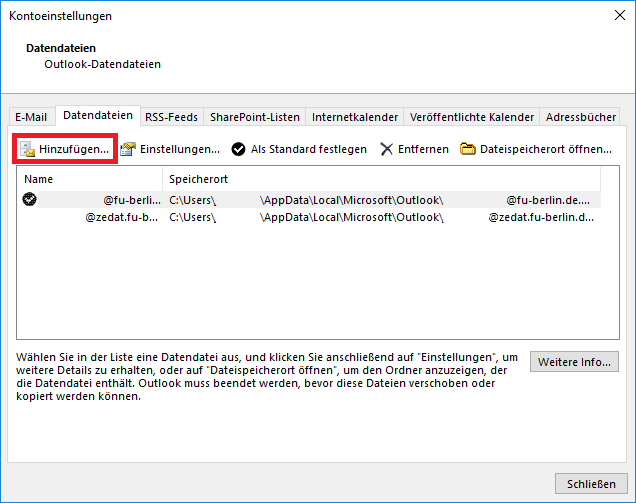This screenshot has width=636, height=503.
Task: Switch to SharePoint-Listen tab
Action: (255, 117)
